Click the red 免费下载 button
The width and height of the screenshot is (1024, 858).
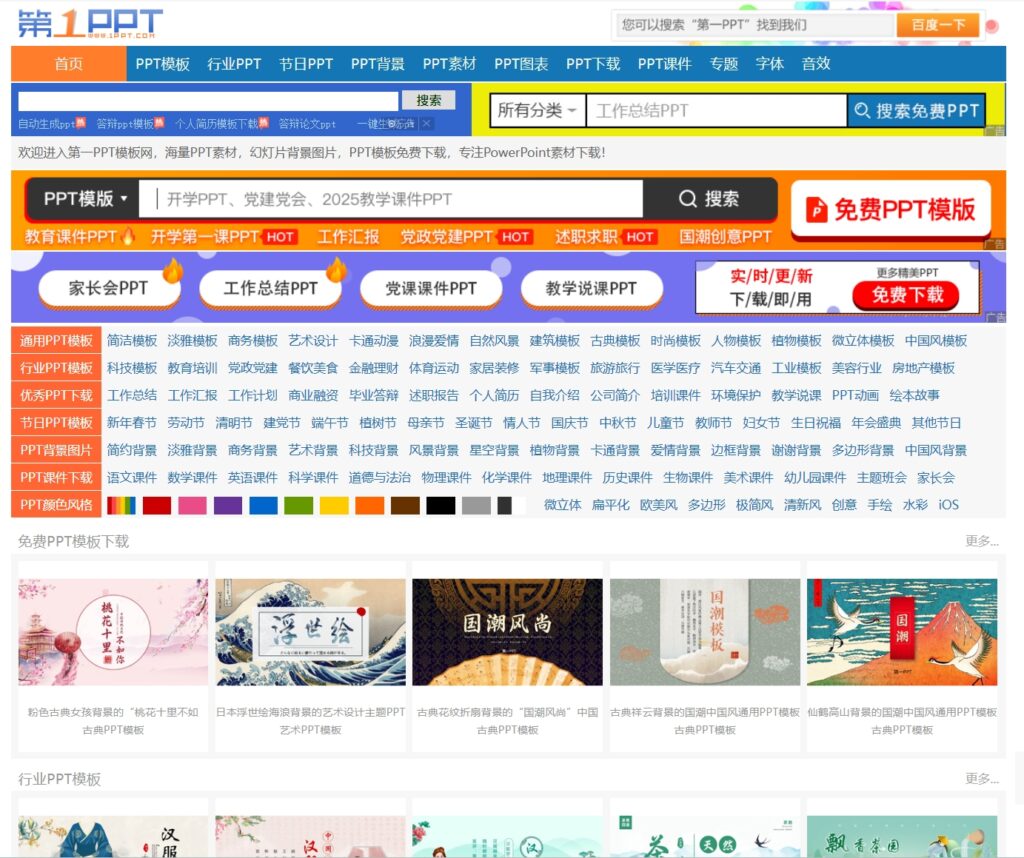(x=906, y=295)
